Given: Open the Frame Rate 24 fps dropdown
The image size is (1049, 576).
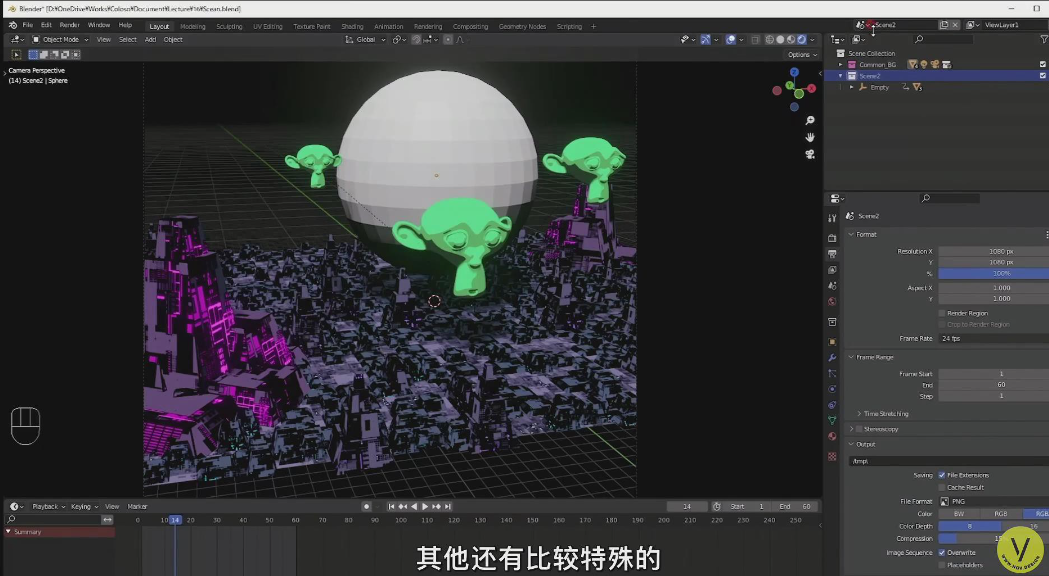Looking at the screenshot, I should [x=993, y=339].
